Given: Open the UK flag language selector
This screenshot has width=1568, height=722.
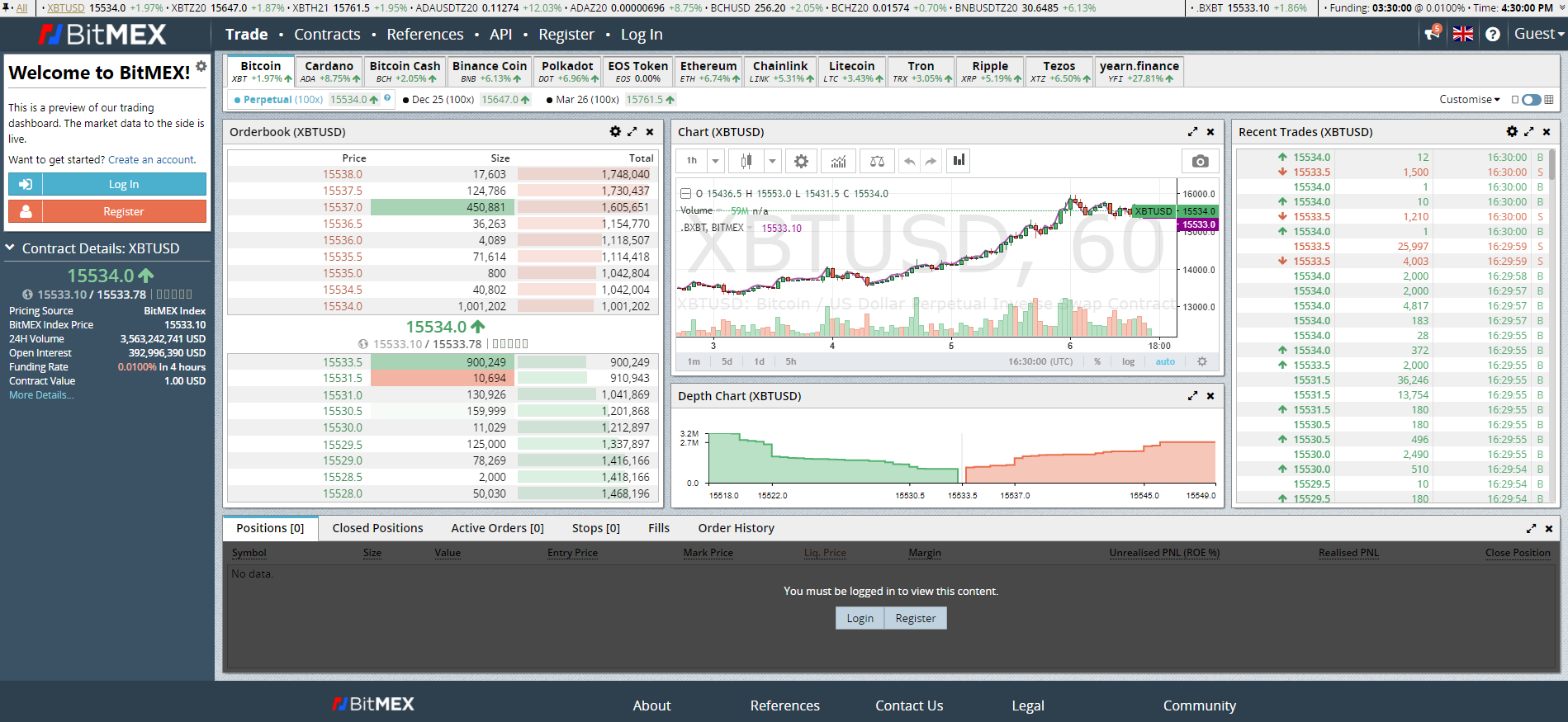Looking at the screenshot, I should [x=1463, y=34].
